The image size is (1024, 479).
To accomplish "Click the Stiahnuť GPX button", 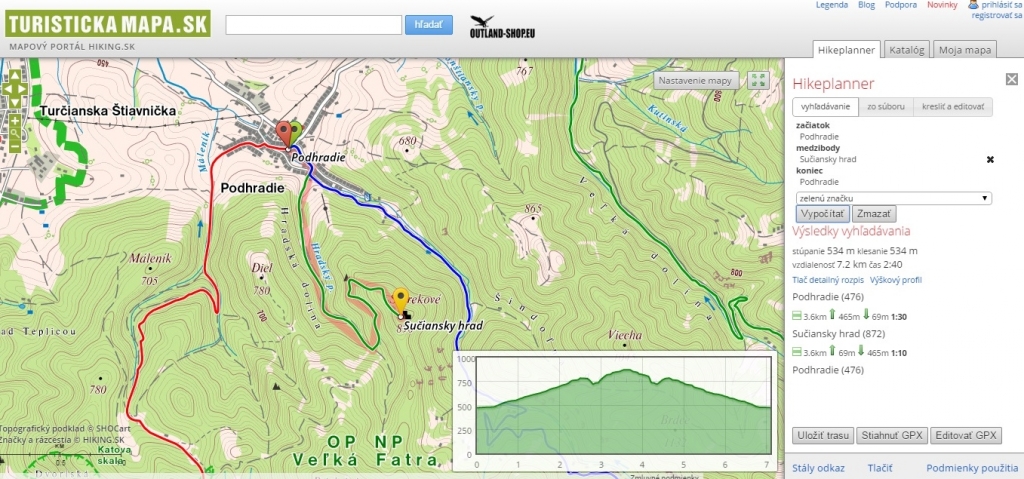I will pos(892,436).
